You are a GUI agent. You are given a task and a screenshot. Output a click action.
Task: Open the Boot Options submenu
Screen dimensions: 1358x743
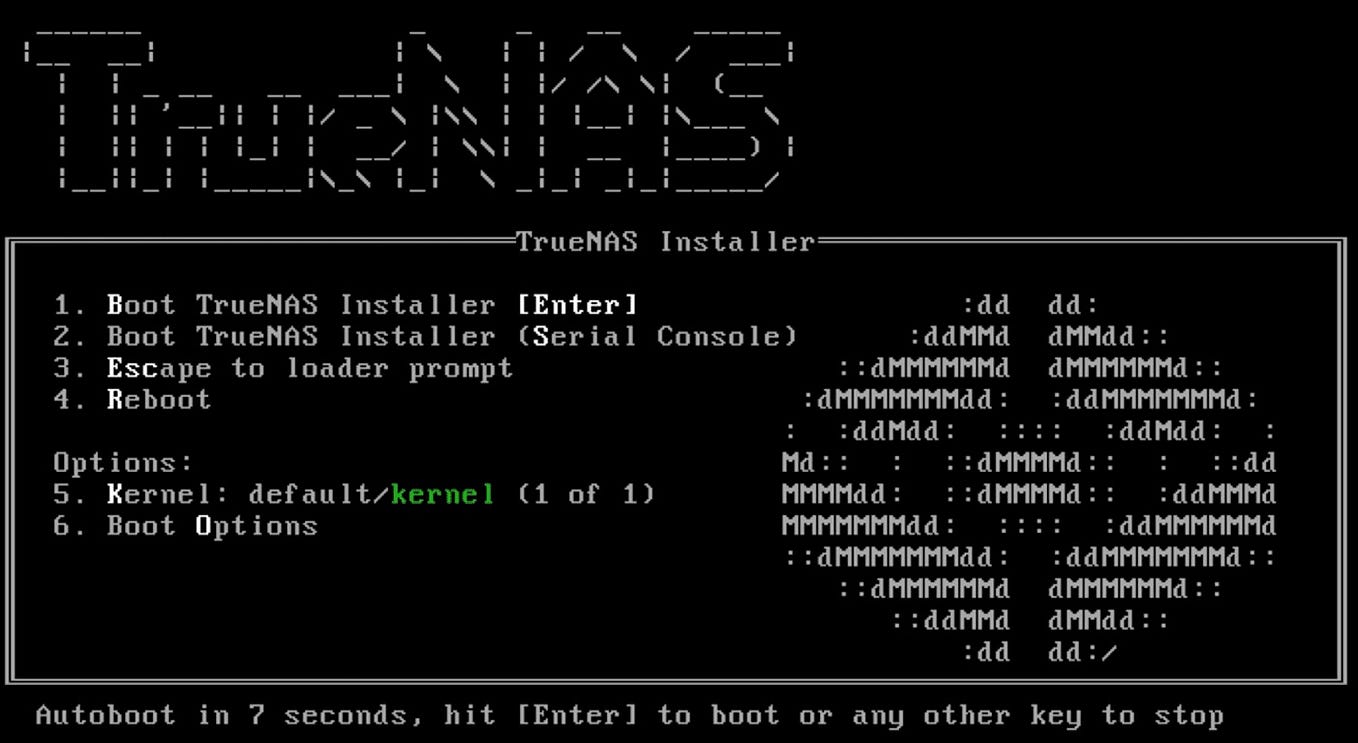(x=185, y=526)
